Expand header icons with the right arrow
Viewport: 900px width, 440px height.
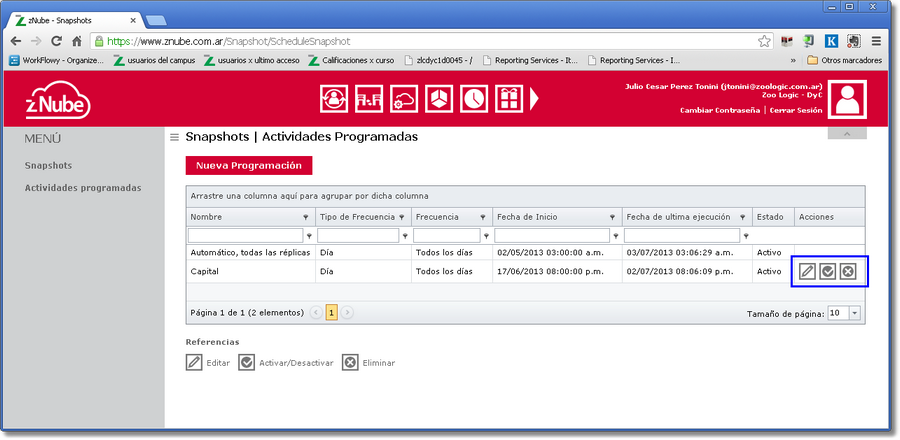click(534, 99)
